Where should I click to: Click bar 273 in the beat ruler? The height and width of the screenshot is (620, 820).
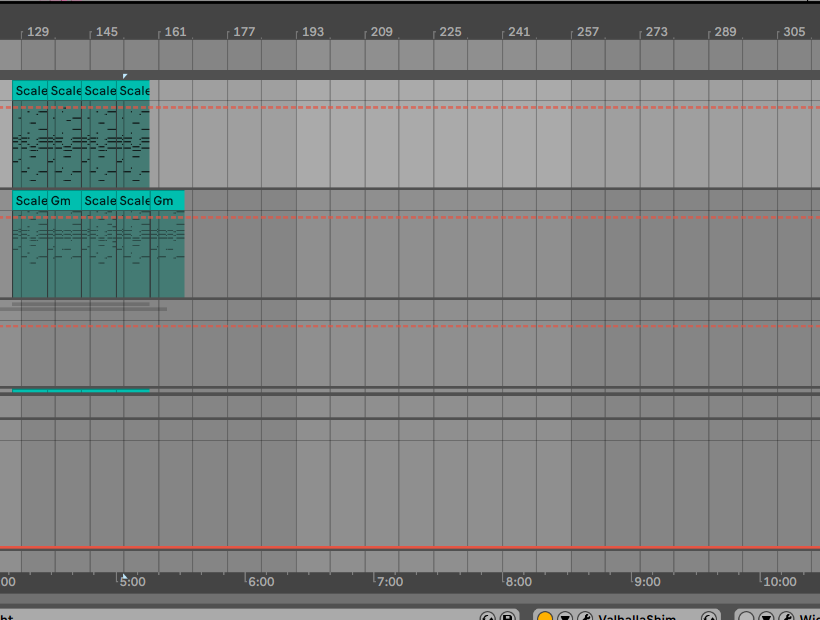[657, 32]
